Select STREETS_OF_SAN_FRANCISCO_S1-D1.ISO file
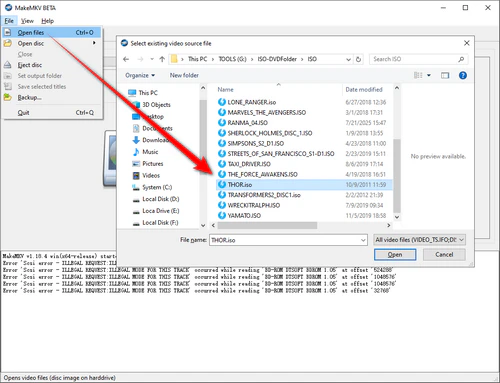The height and width of the screenshot is (383, 500). coord(281,154)
